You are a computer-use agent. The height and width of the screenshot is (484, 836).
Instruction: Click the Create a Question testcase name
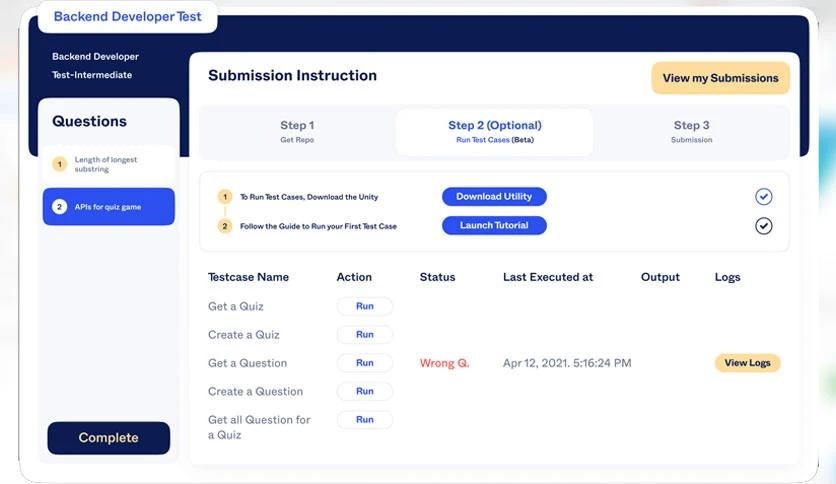(255, 391)
